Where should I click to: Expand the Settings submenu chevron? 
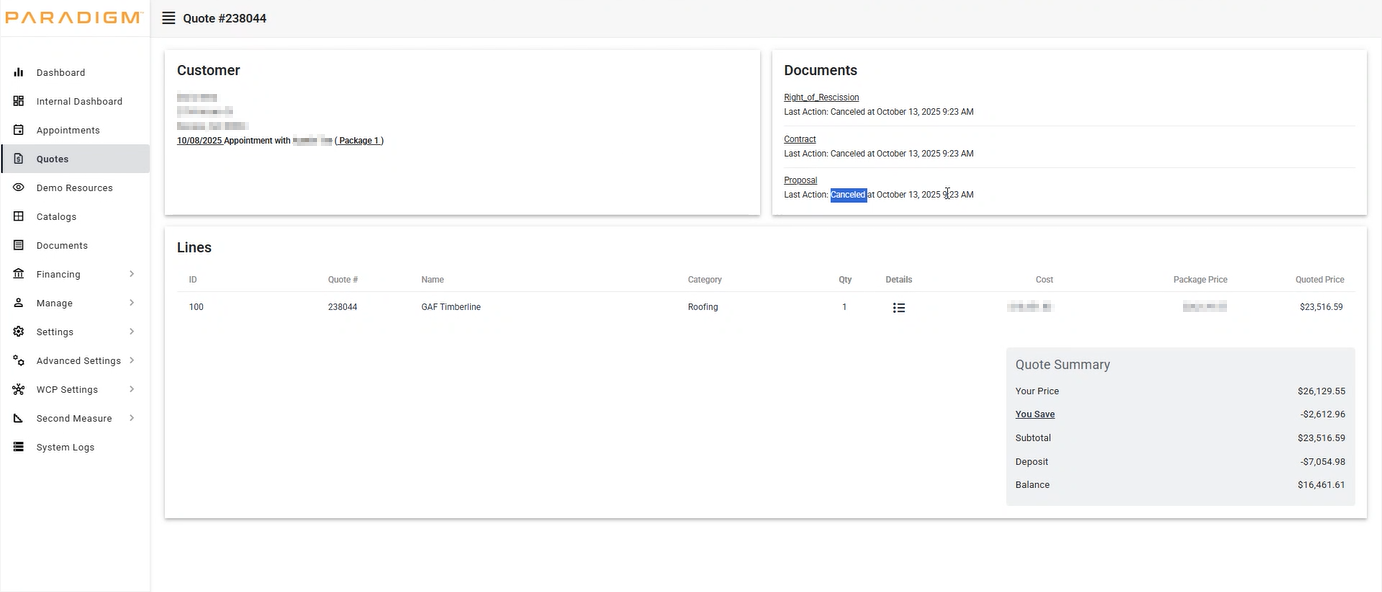point(132,332)
